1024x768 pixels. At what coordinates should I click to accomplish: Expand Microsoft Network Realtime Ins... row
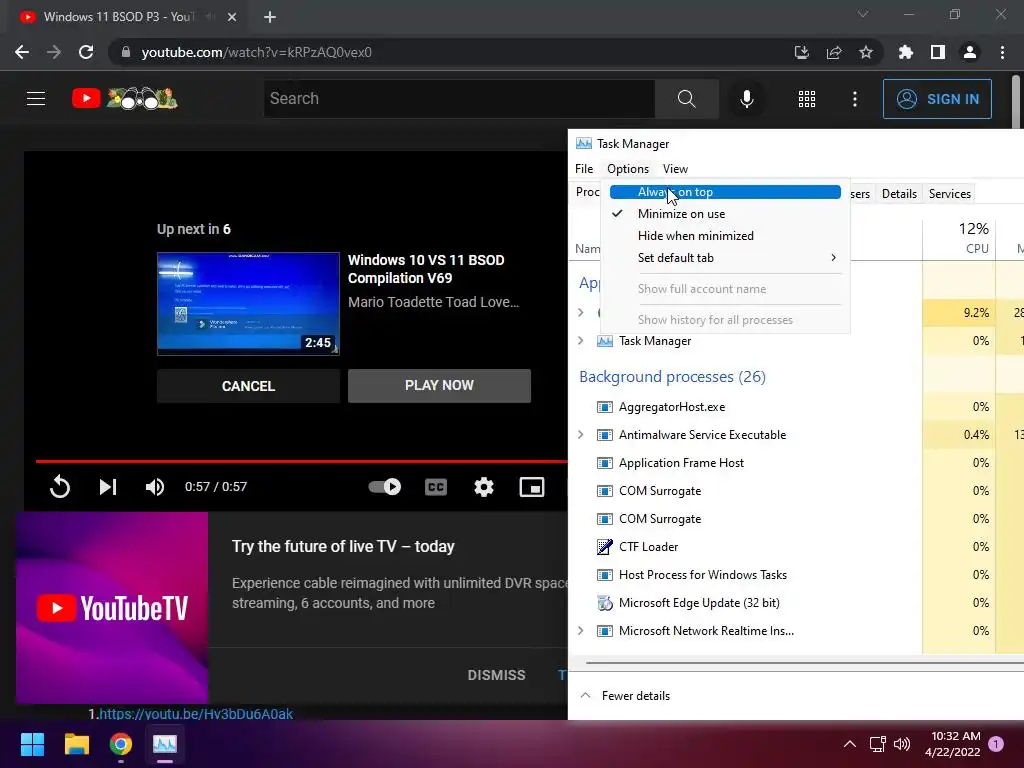(581, 630)
